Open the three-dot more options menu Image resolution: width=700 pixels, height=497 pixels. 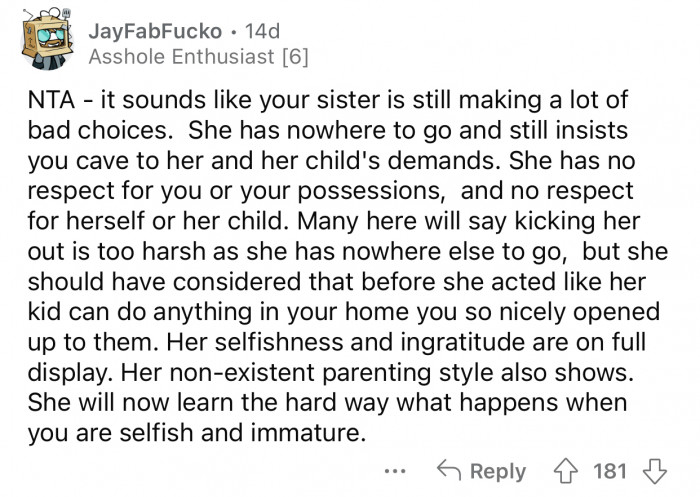[x=396, y=471]
